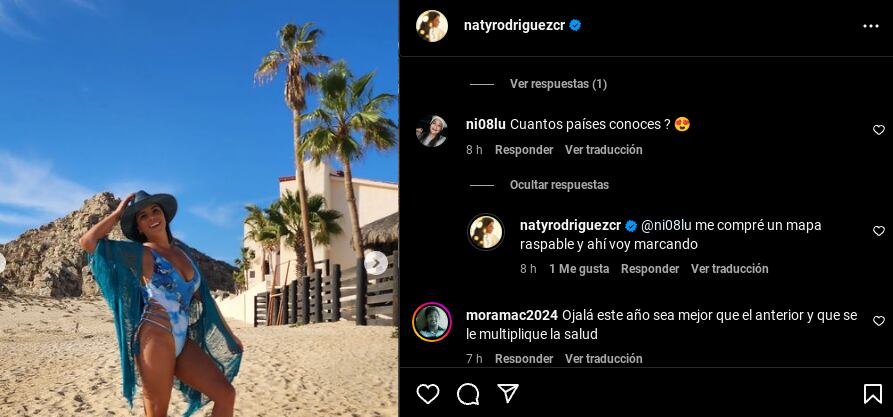Open the three-dot more options menu
Screen dimensions: 893x417
[x=871, y=26]
